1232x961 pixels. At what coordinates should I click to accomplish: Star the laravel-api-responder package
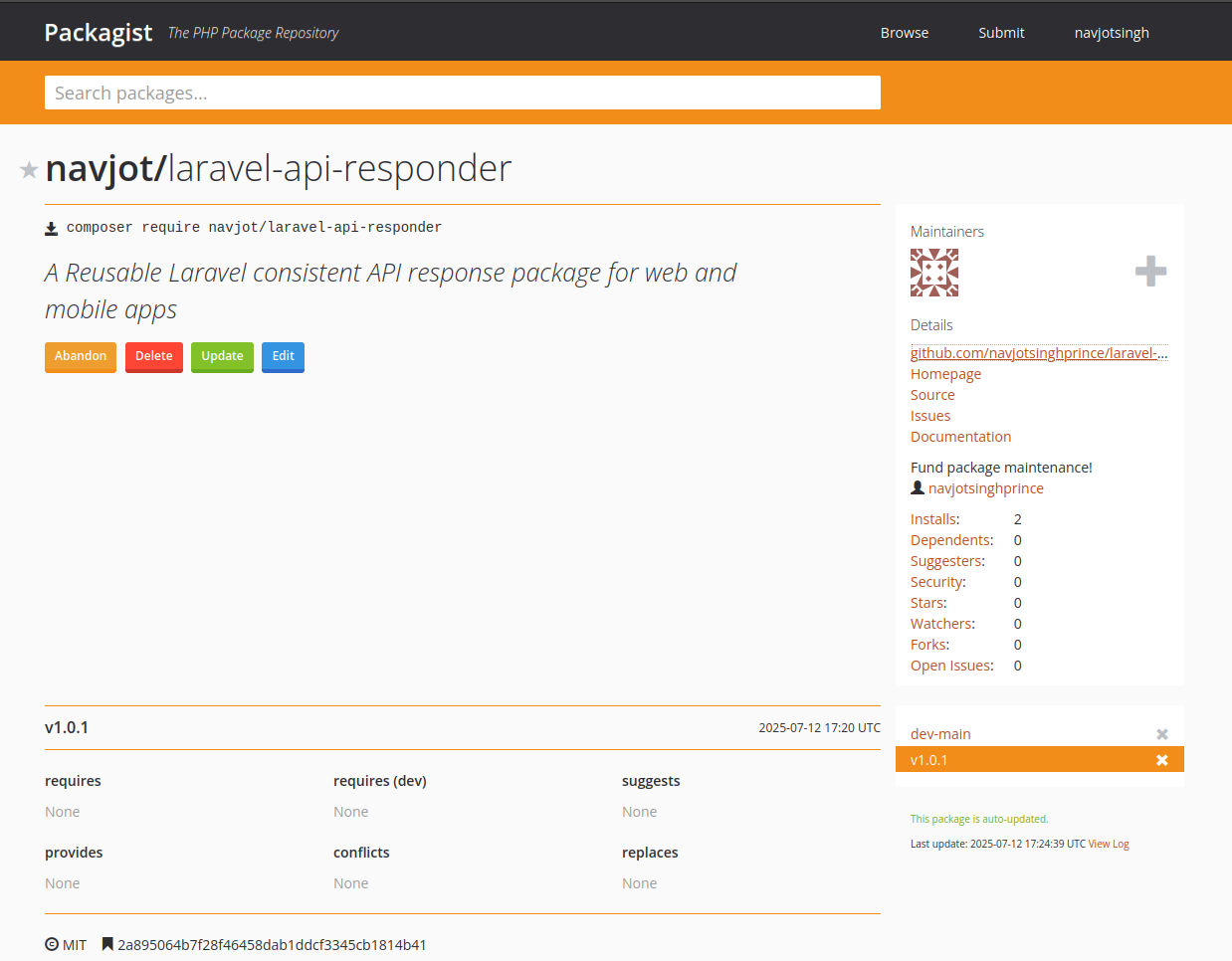(29, 170)
